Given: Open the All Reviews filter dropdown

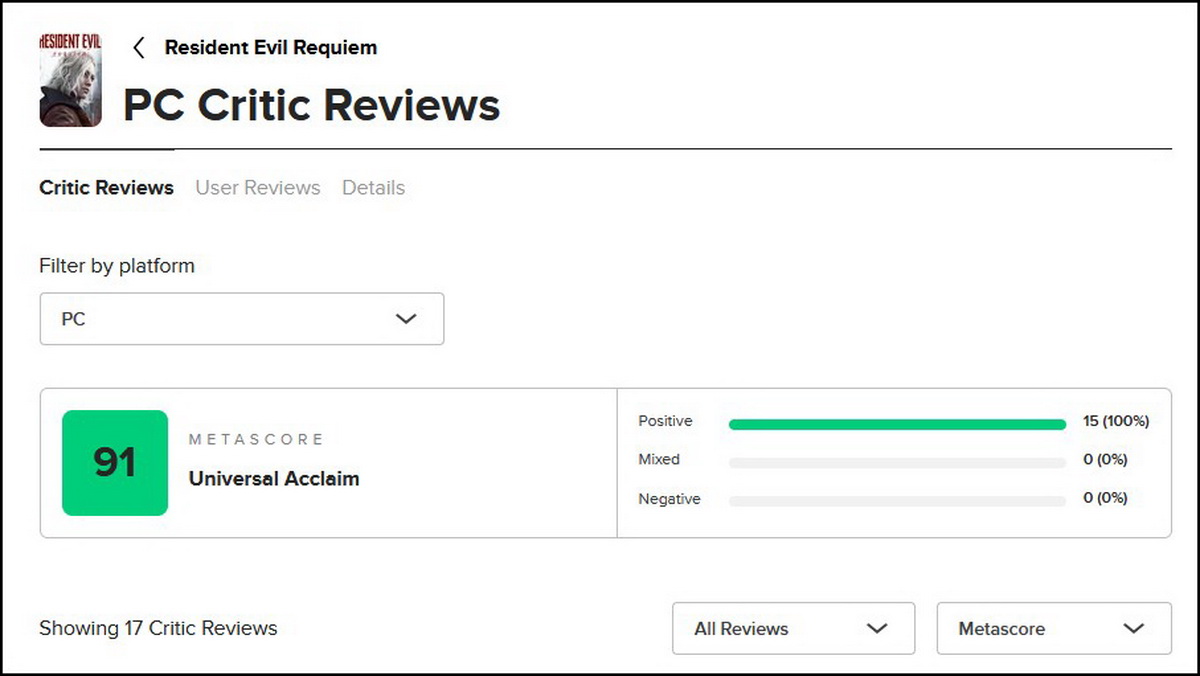Looking at the screenshot, I should [x=793, y=628].
